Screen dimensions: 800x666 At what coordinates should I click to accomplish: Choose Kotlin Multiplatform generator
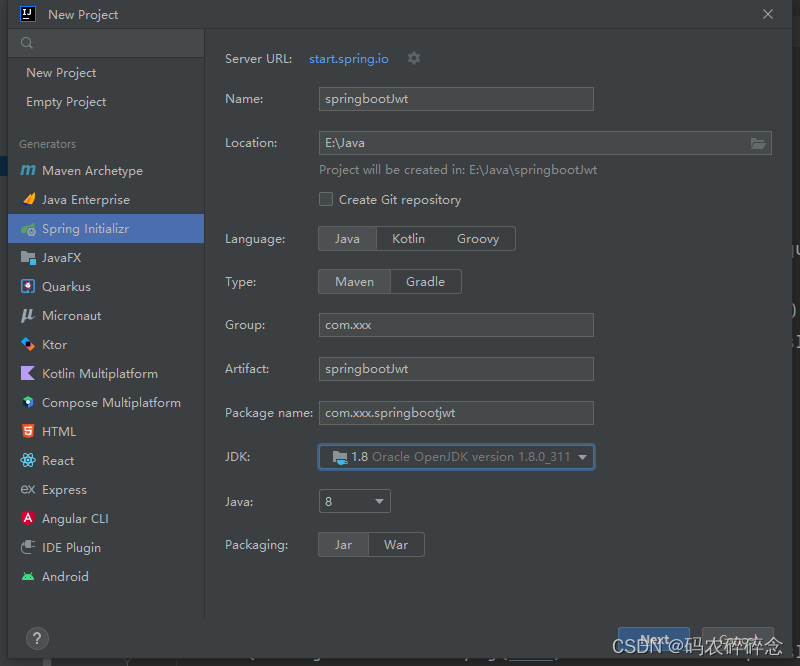[x=106, y=374]
